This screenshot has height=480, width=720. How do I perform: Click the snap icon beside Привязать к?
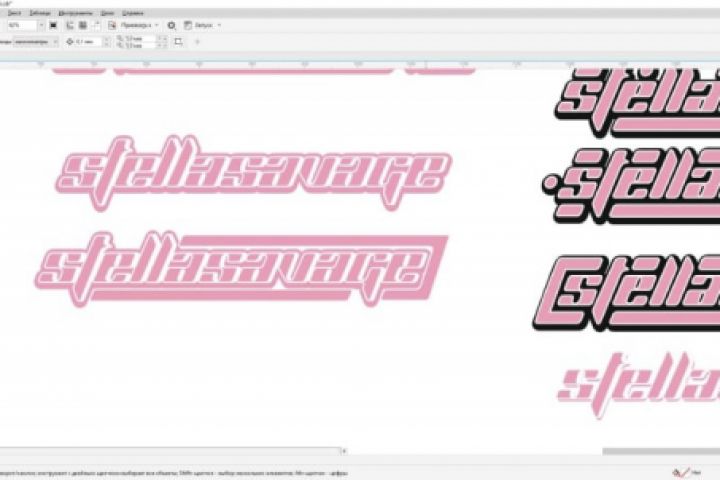[x=112, y=25]
